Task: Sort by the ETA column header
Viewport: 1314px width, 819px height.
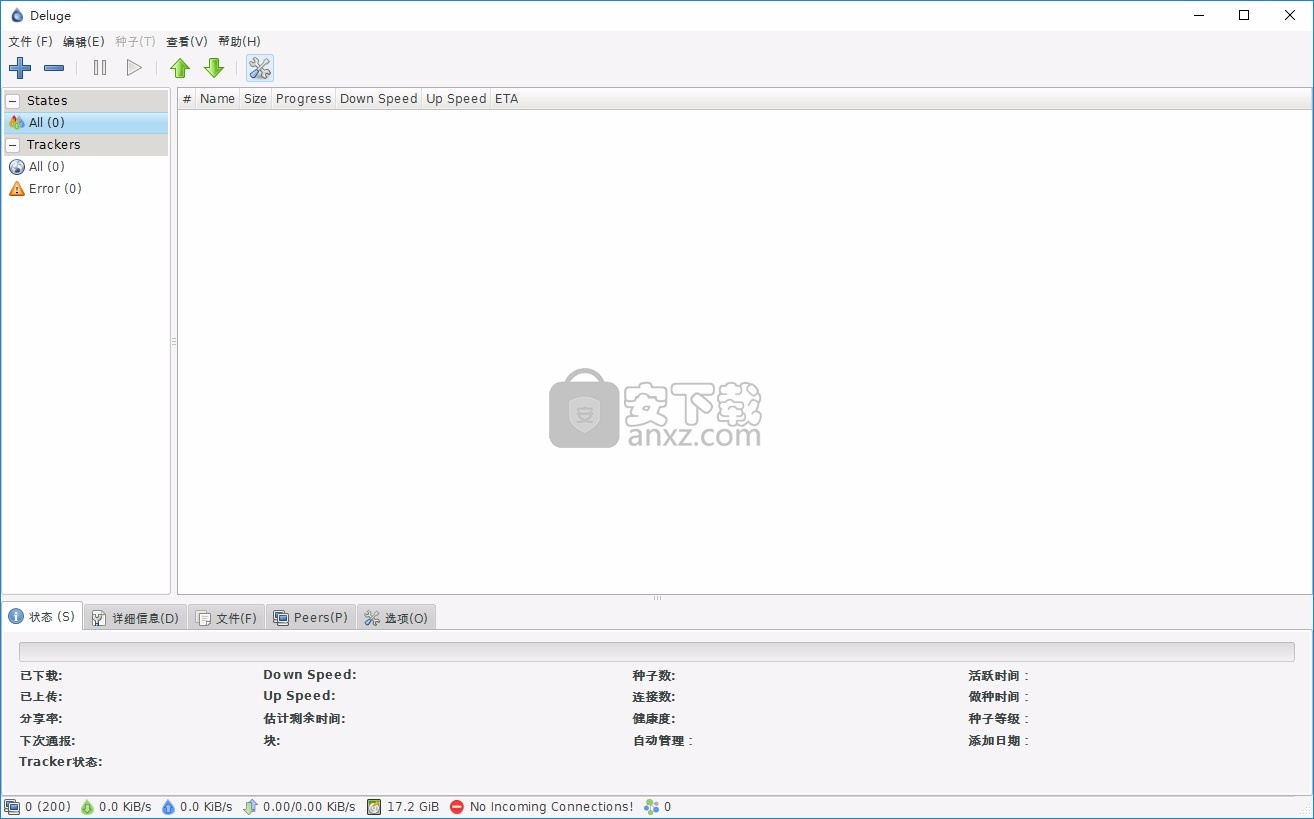Action: 506,98
